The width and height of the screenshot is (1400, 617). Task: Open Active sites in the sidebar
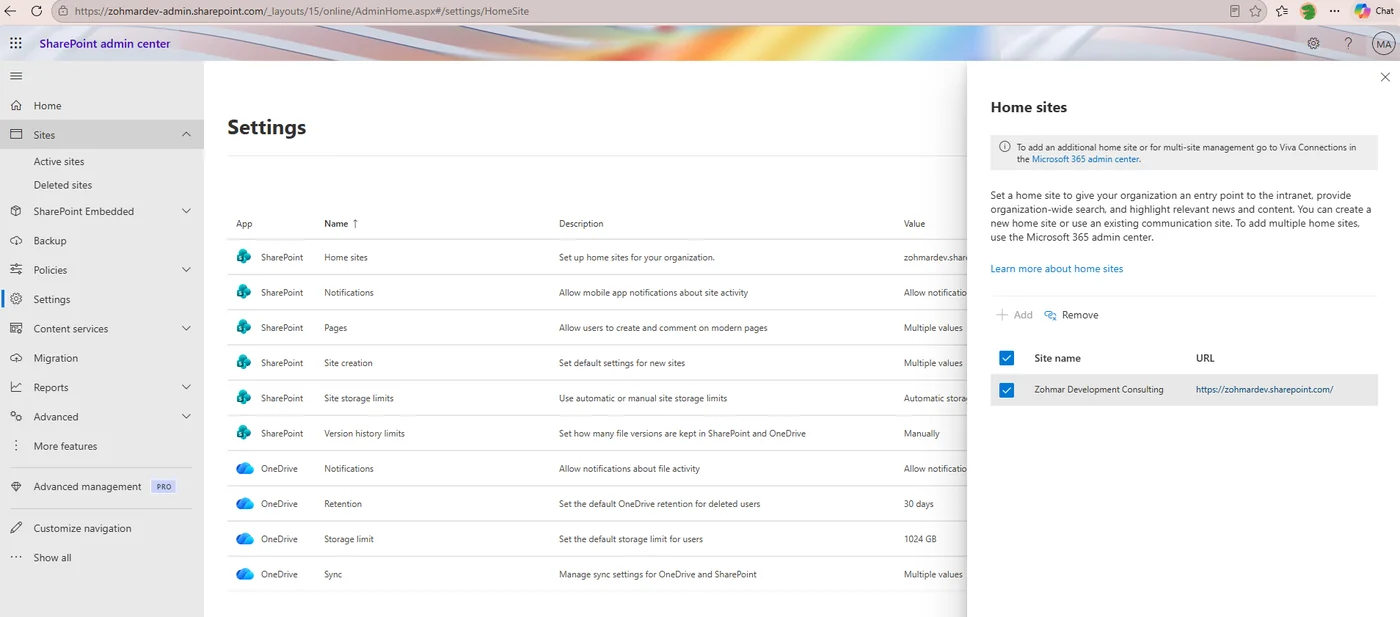point(59,161)
